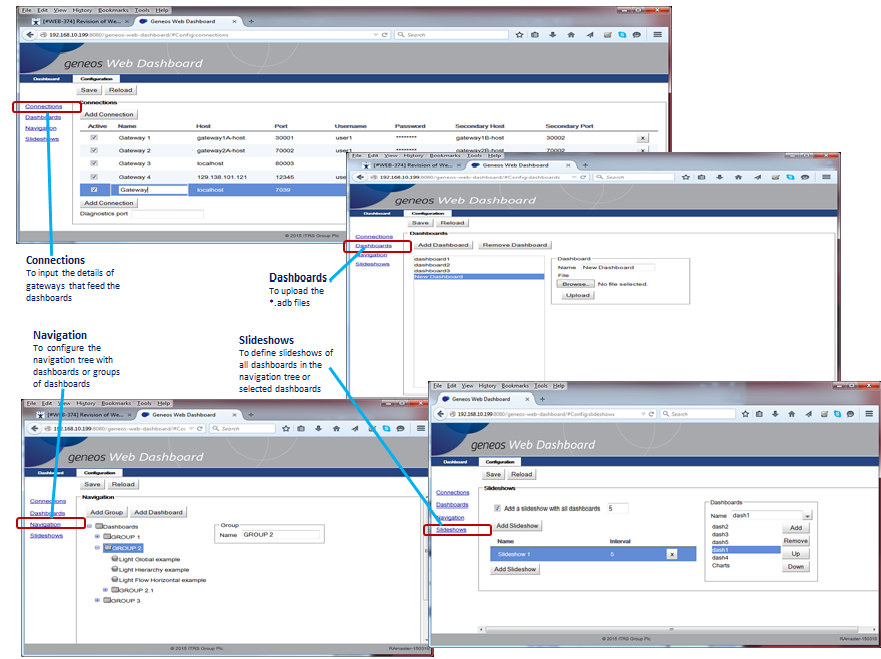Open a new browser tab in the Dashboards window
Screen dimensions: 881x659
click(585, 164)
